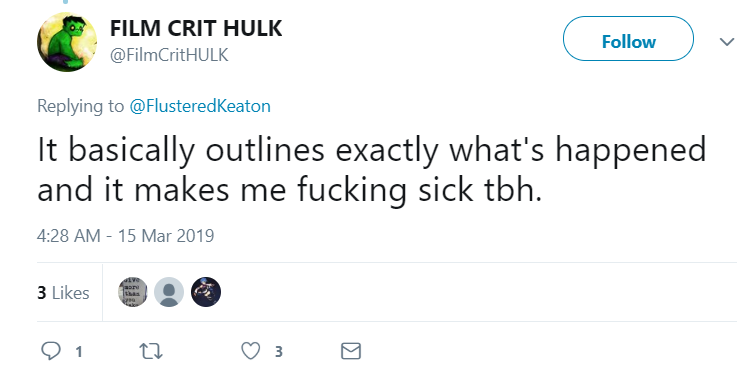This screenshot has height=371, width=753.
Task: Expand the chevron menu beside Follow
Action: (727, 42)
